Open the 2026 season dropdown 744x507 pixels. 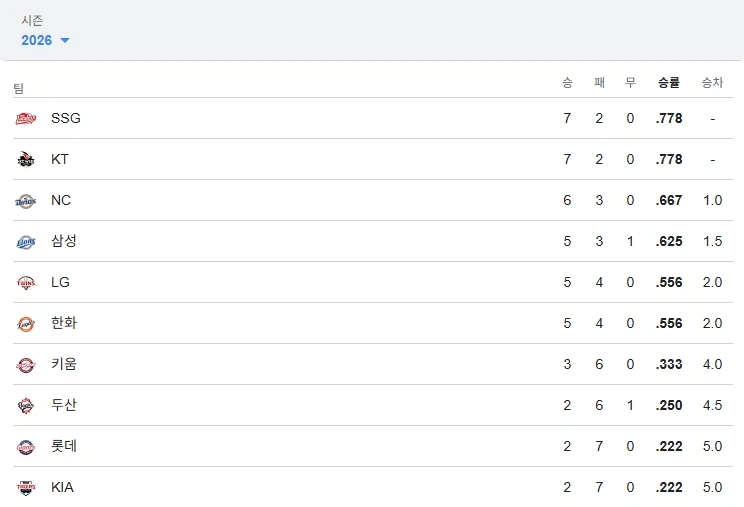[37, 40]
